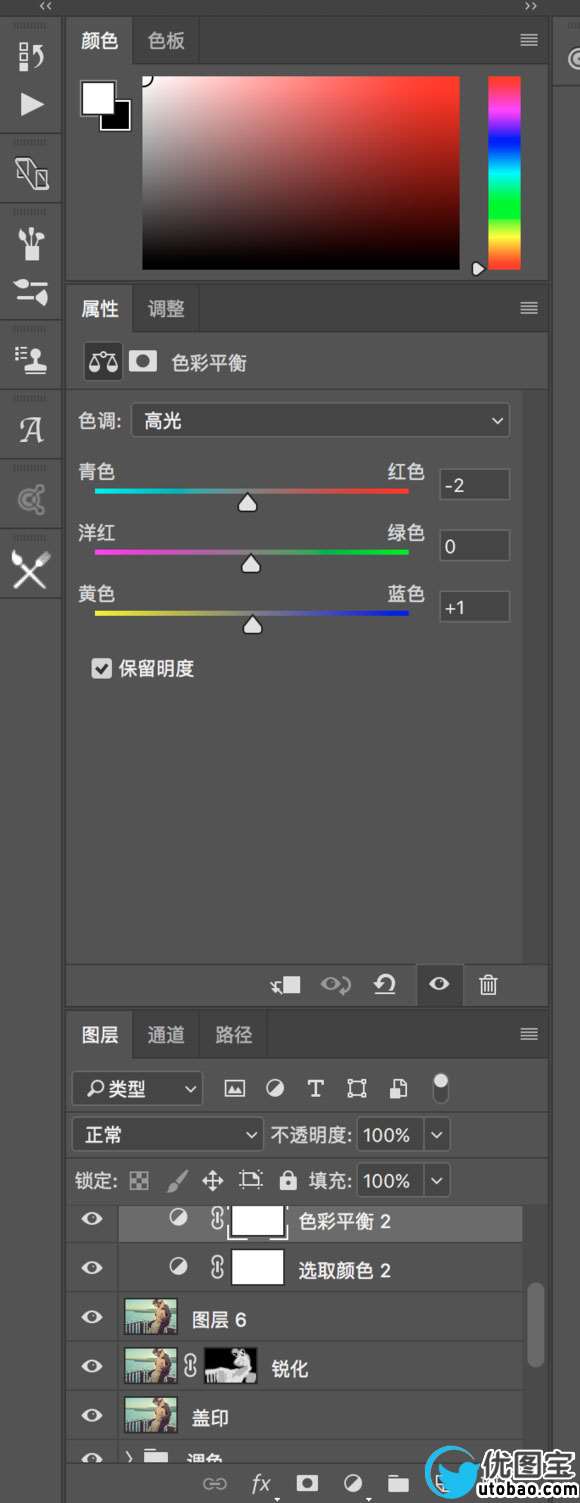
Task: Click the text layer filter T icon
Action: (x=315, y=1088)
